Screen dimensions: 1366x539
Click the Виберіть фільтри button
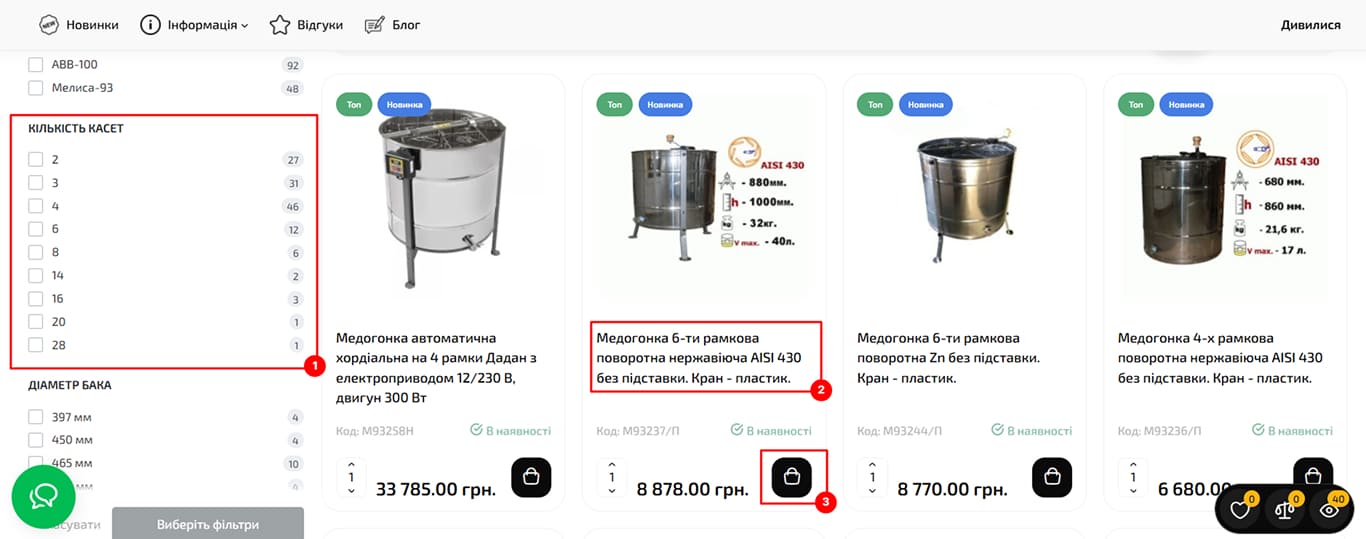coord(208,524)
